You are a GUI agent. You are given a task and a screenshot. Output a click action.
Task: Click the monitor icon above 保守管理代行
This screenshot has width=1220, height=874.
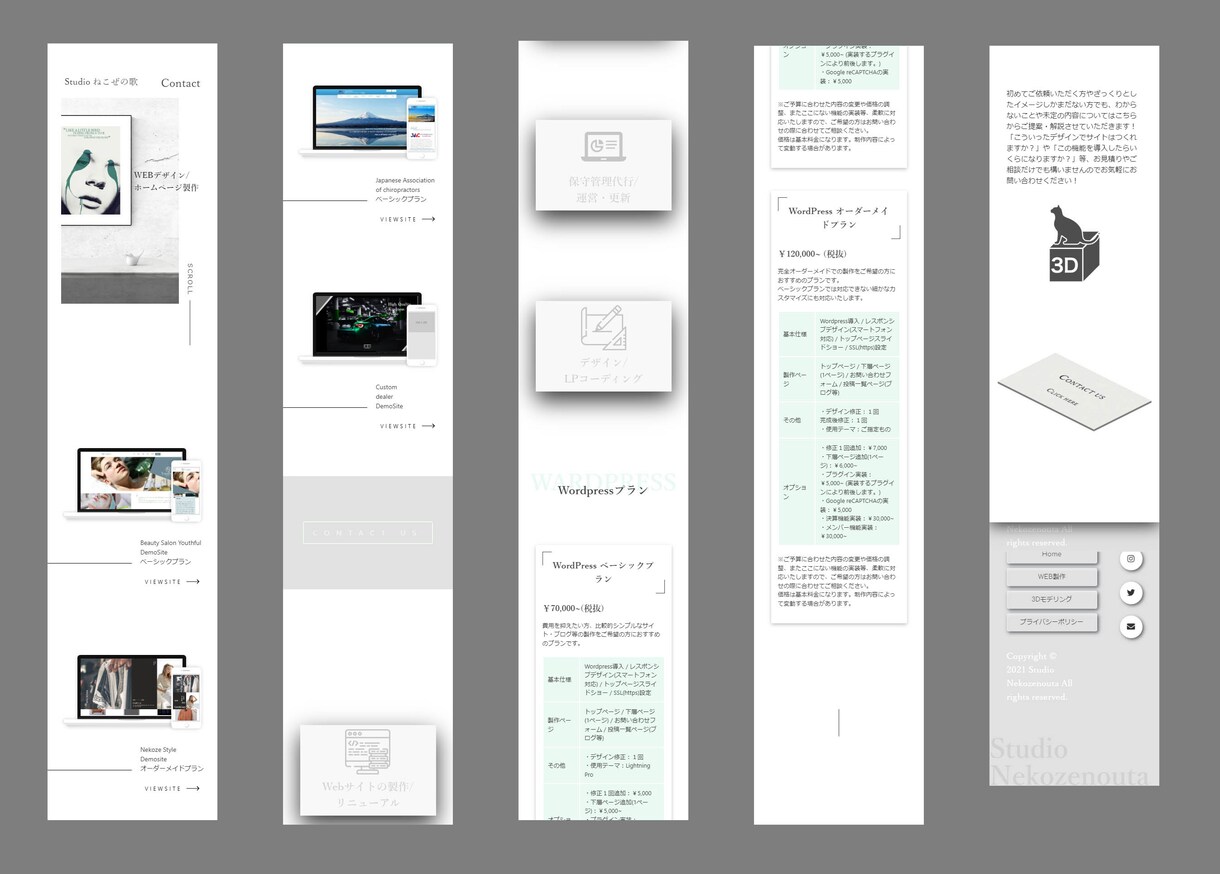click(x=603, y=147)
